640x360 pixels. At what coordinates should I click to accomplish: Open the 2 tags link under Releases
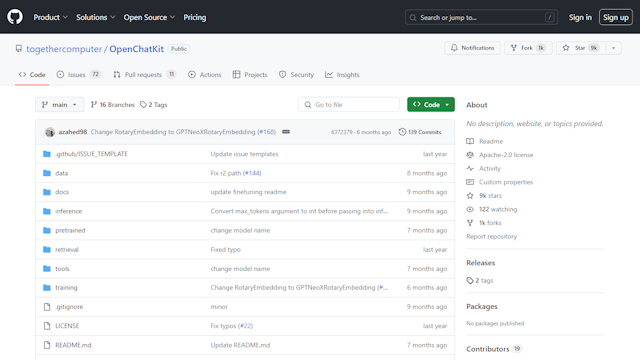tap(480, 280)
